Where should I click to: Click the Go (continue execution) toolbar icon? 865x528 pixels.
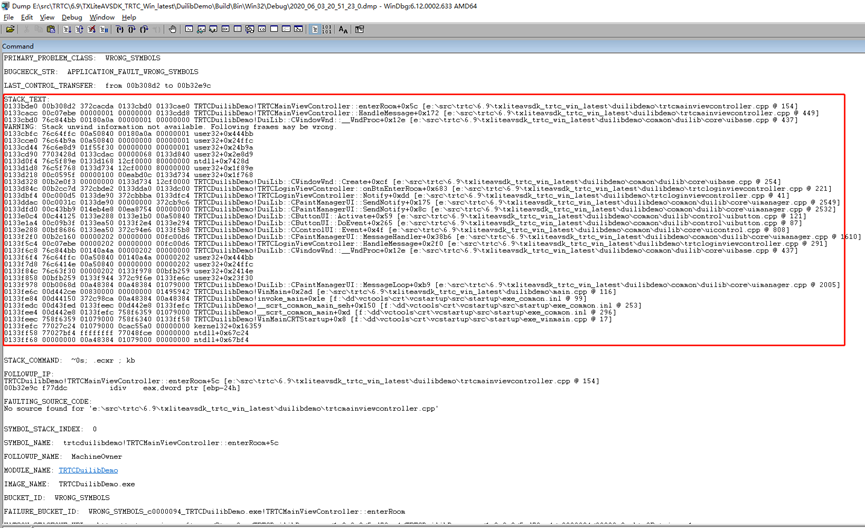[x=67, y=29]
